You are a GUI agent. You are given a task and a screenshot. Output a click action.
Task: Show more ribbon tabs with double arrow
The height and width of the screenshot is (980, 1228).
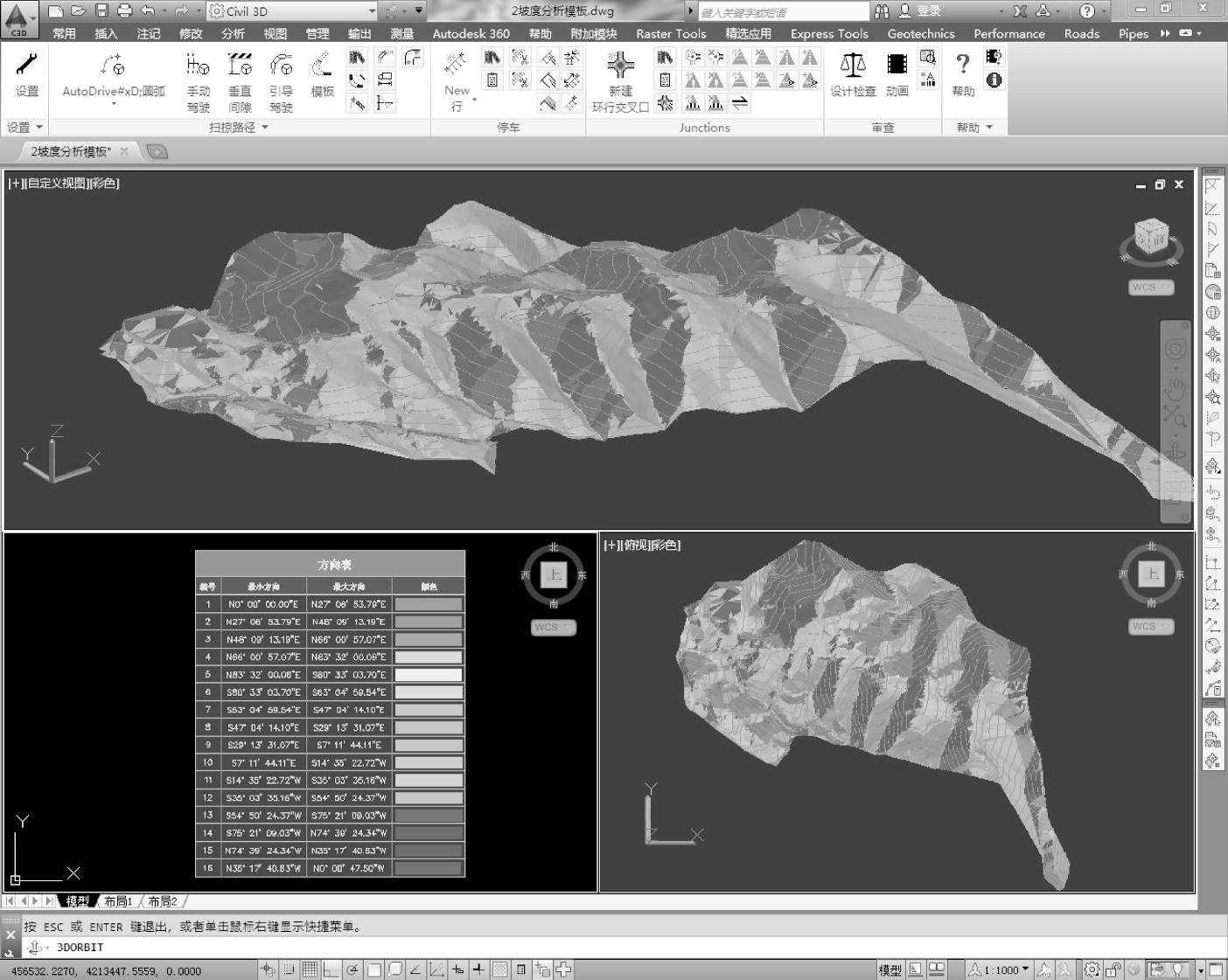coord(1165,33)
